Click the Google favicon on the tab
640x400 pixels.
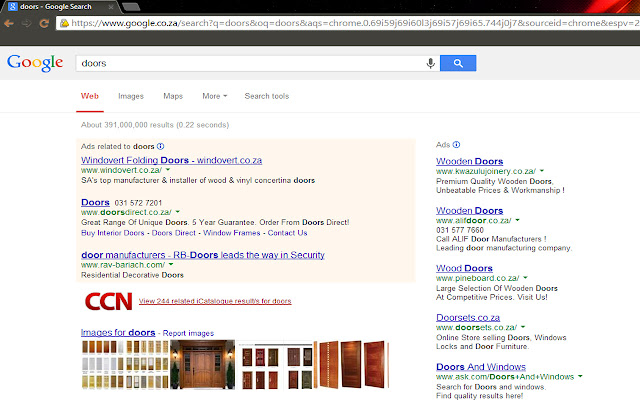coord(13,7)
